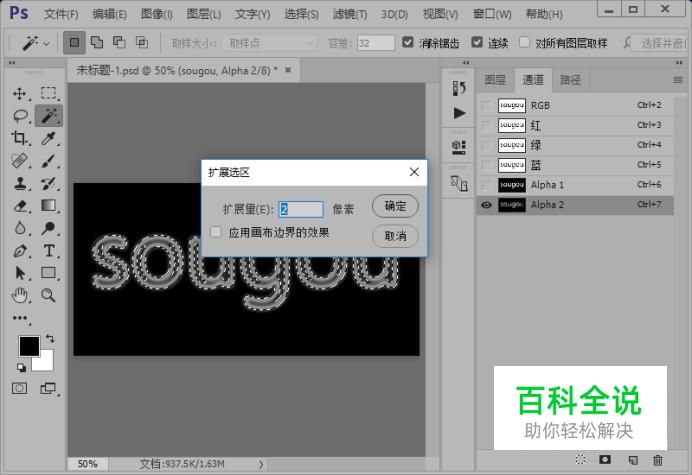Open the 文件(F) menu
The image size is (692, 475).
(61, 15)
